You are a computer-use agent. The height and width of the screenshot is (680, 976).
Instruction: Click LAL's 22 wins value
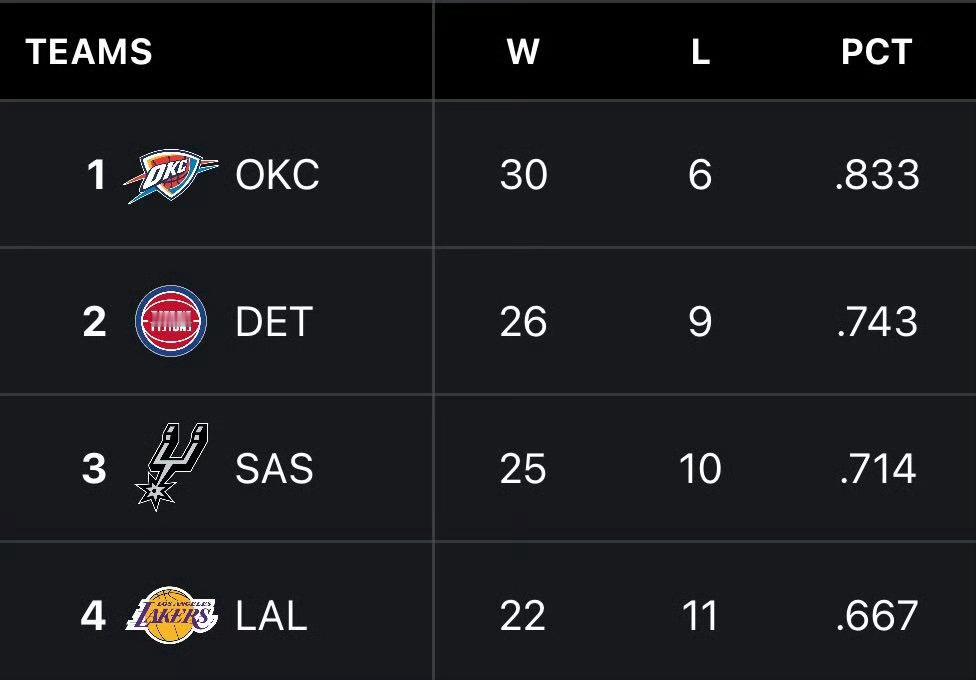coord(523,615)
